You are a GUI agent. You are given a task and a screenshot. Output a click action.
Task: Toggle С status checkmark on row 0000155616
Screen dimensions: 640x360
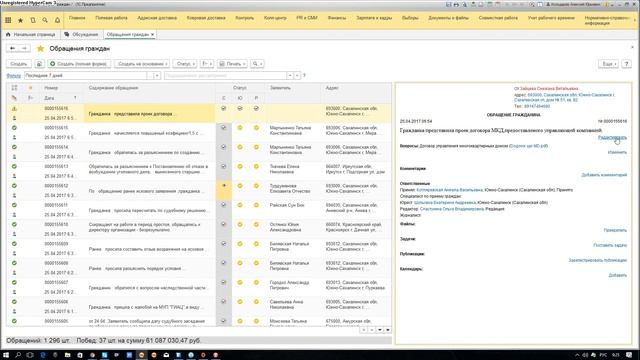click(224, 109)
